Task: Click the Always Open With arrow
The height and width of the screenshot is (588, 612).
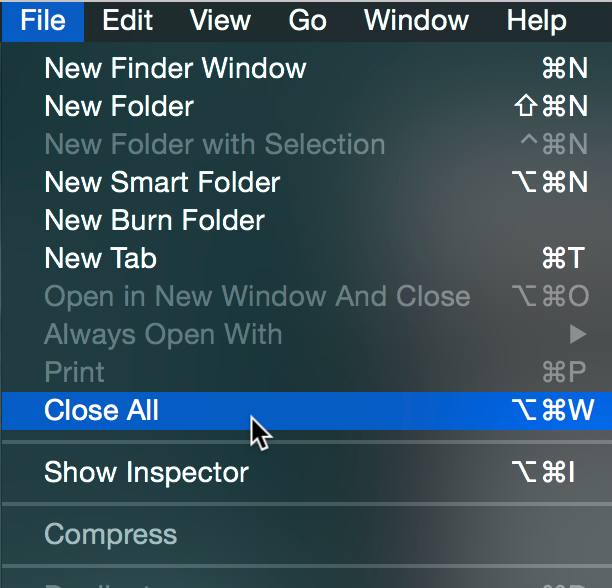Action: tap(578, 334)
